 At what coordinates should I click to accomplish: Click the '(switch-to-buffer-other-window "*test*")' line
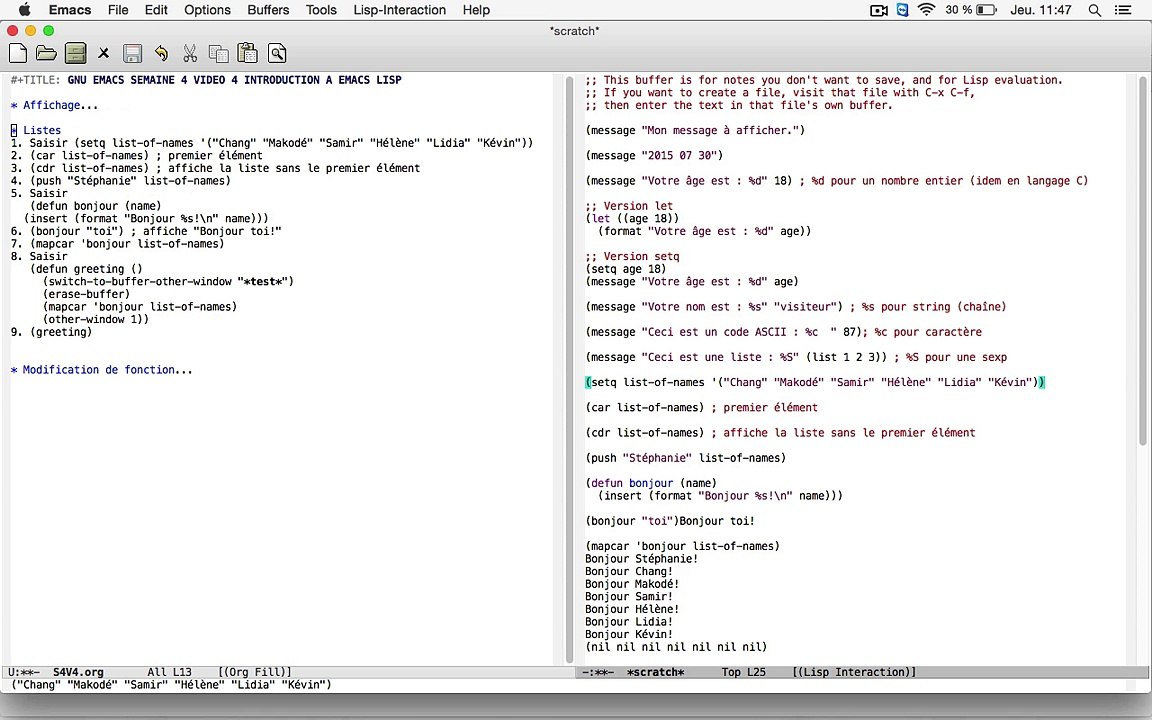[x=168, y=281]
